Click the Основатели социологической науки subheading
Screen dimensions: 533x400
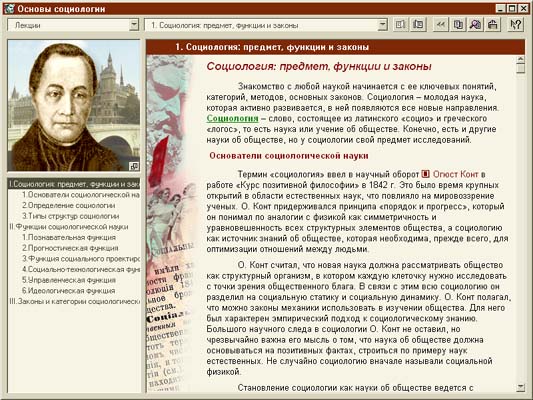click(289, 156)
